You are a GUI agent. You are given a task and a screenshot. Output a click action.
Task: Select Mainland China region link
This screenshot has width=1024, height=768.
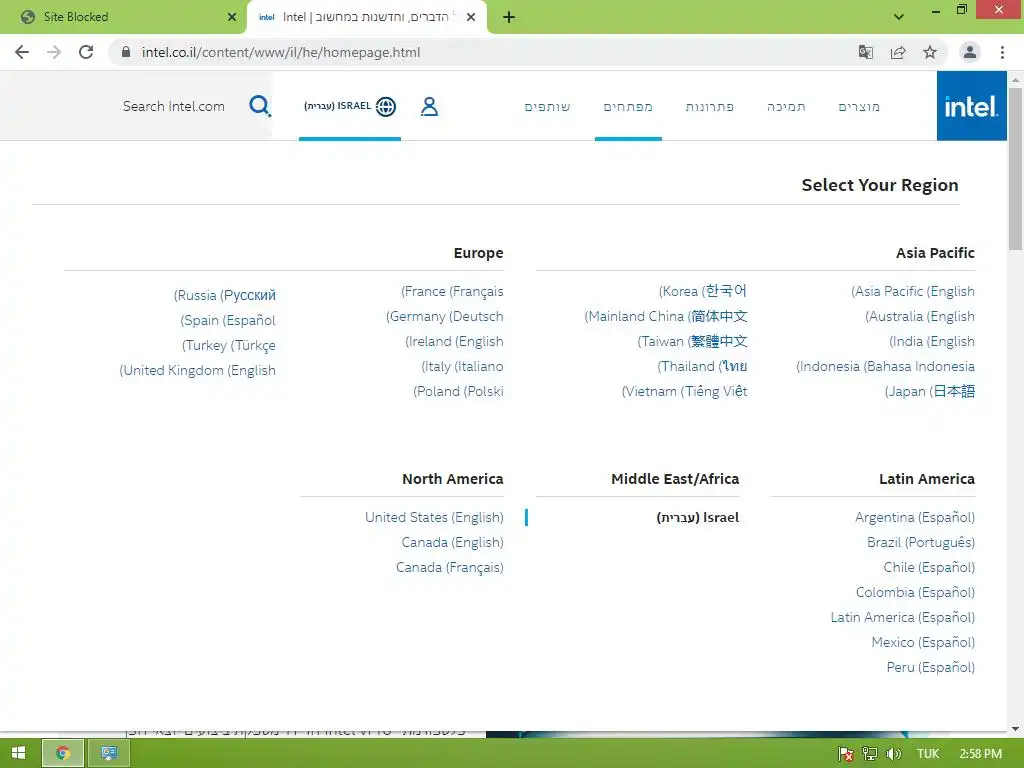(x=665, y=316)
